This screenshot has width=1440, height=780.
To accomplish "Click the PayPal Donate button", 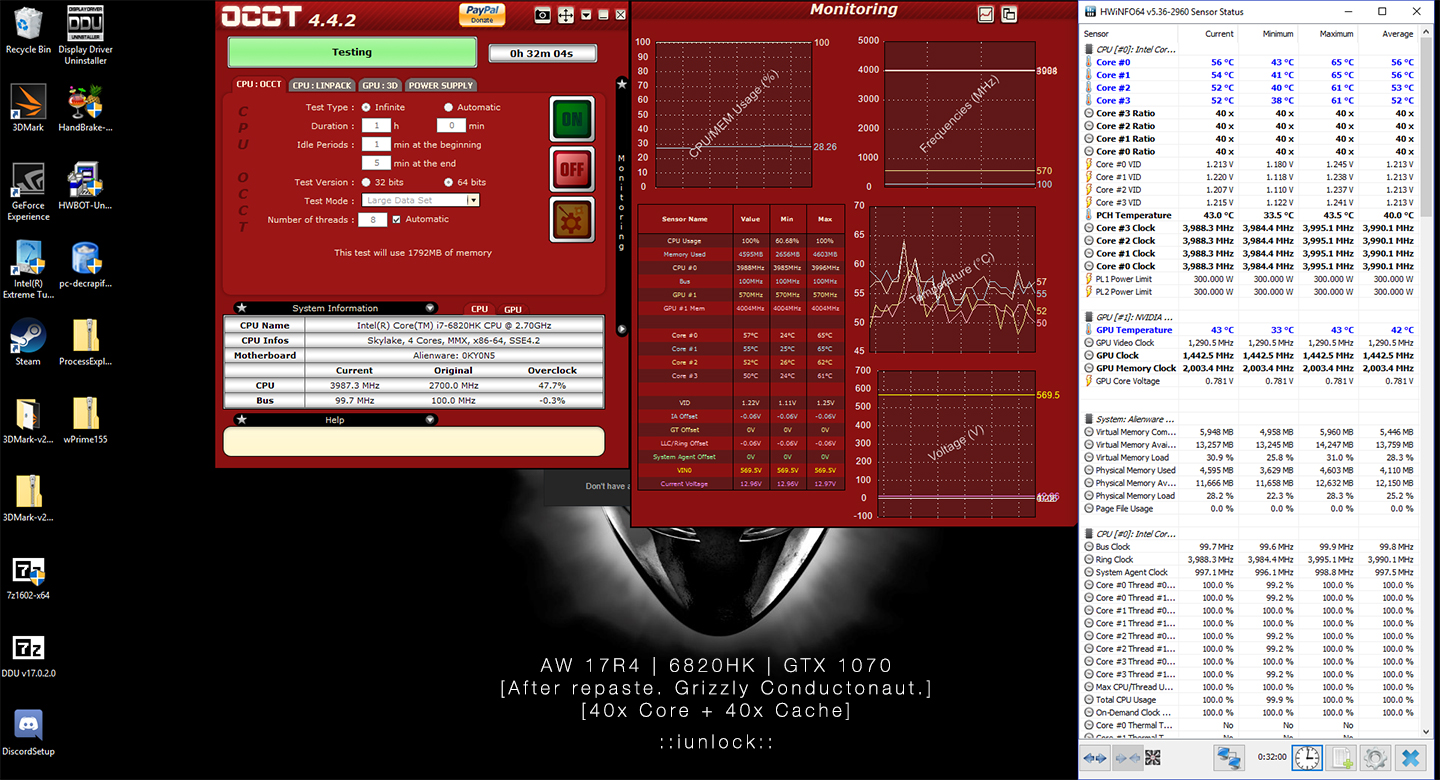I will click(x=482, y=14).
